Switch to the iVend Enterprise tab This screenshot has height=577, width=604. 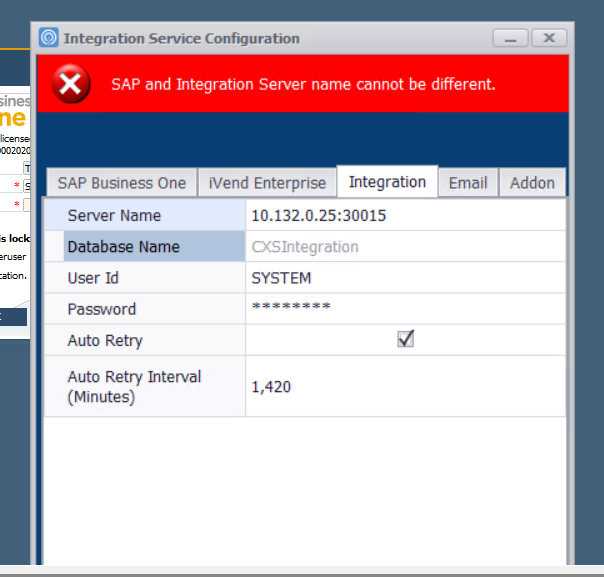[267, 183]
